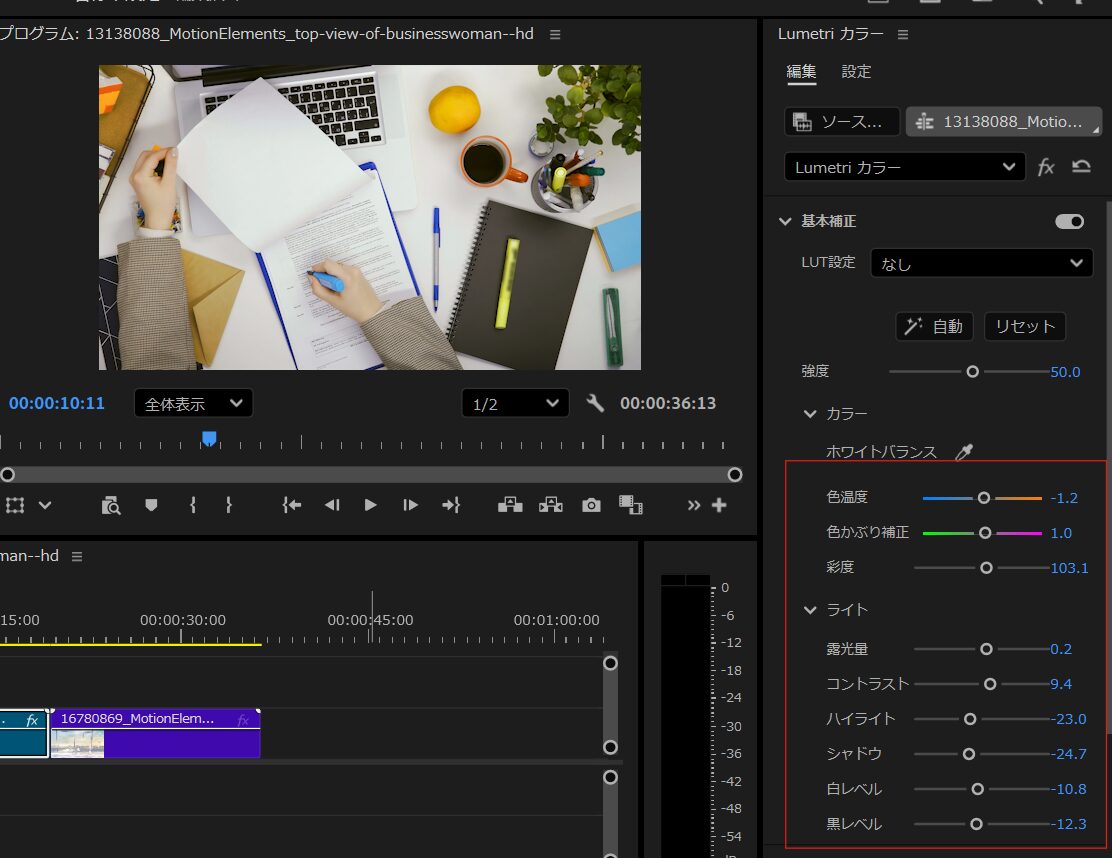Viewport: 1112px width, 858px height.
Task: Open program monitor wrench settings
Action: (x=595, y=403)
